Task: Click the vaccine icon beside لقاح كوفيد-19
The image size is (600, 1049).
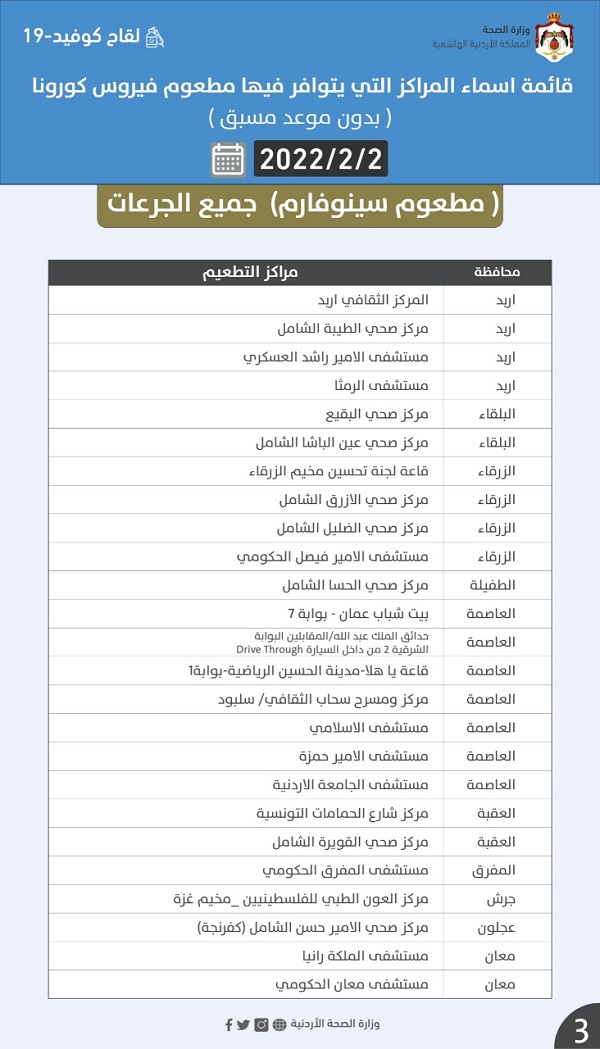Action: 154,37
